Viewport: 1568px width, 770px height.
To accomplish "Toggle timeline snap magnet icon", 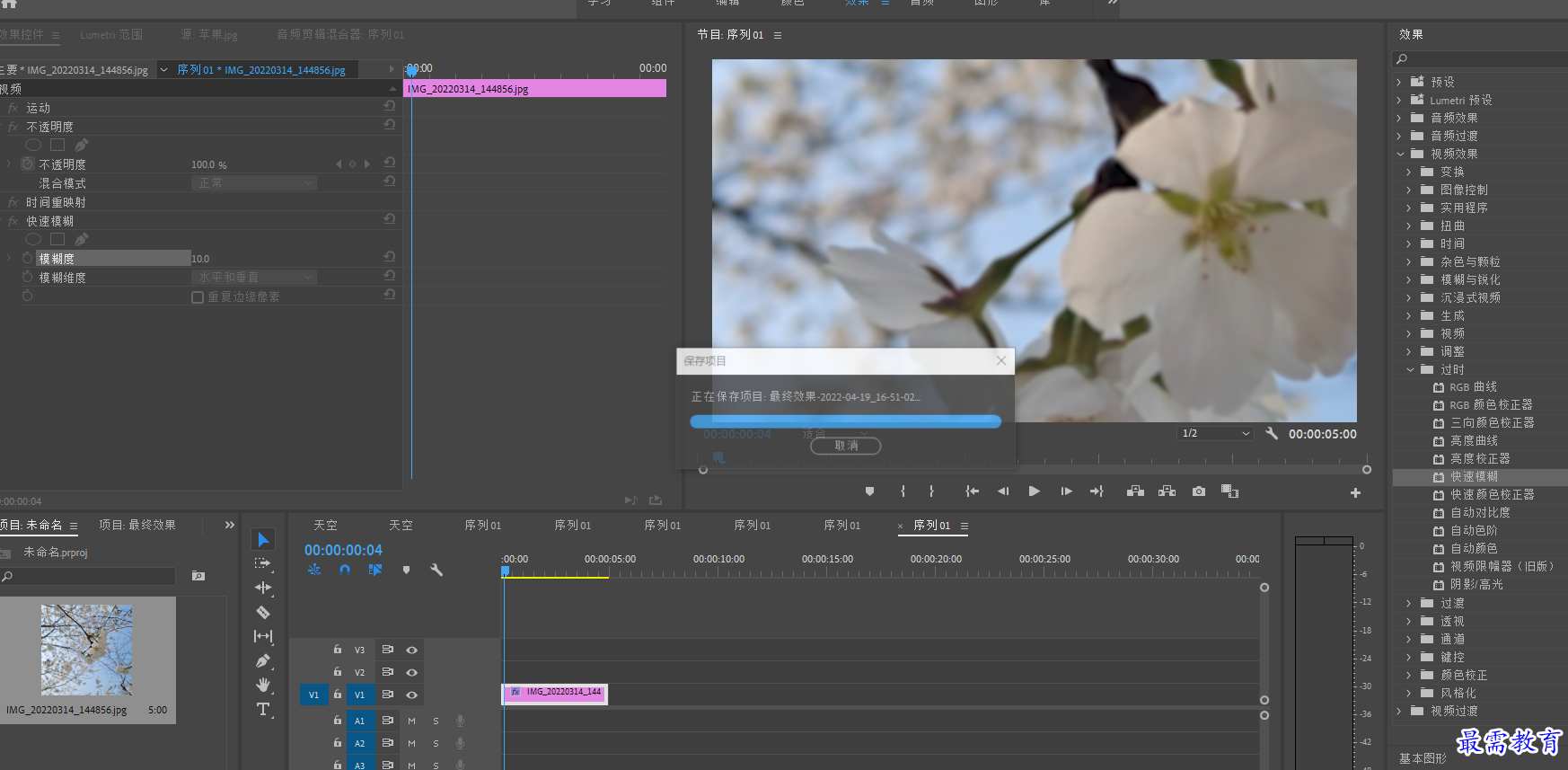I will (345, 570).
